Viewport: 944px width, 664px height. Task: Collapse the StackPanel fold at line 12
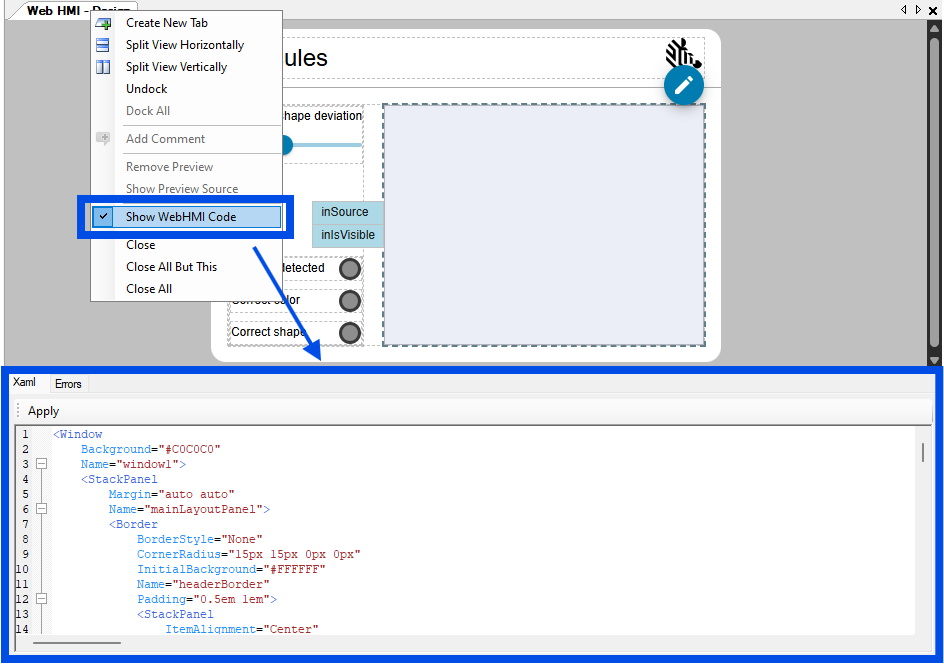[41, 599]
